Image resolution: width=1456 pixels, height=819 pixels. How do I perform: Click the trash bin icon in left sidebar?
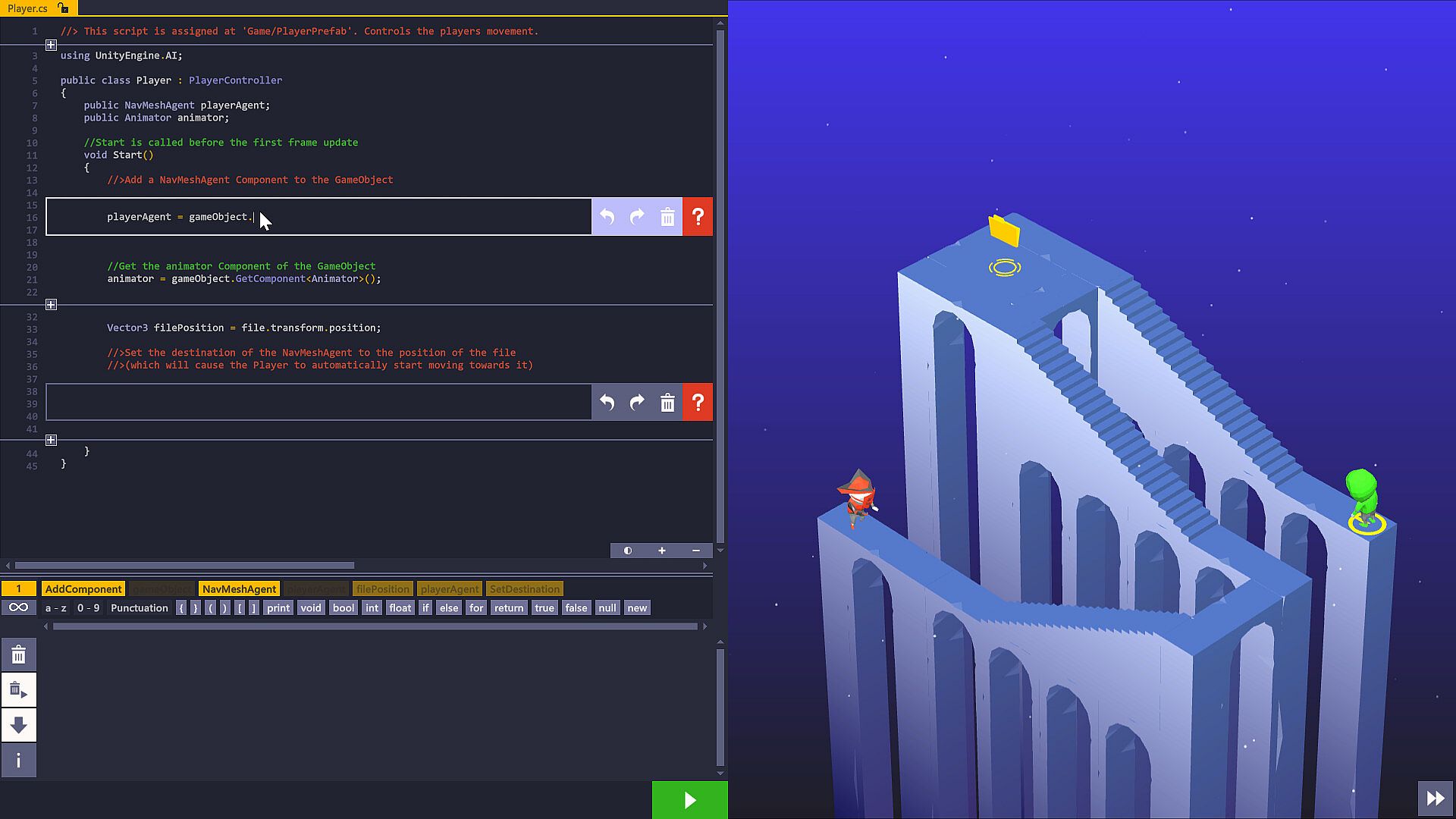tap(19, 655)
